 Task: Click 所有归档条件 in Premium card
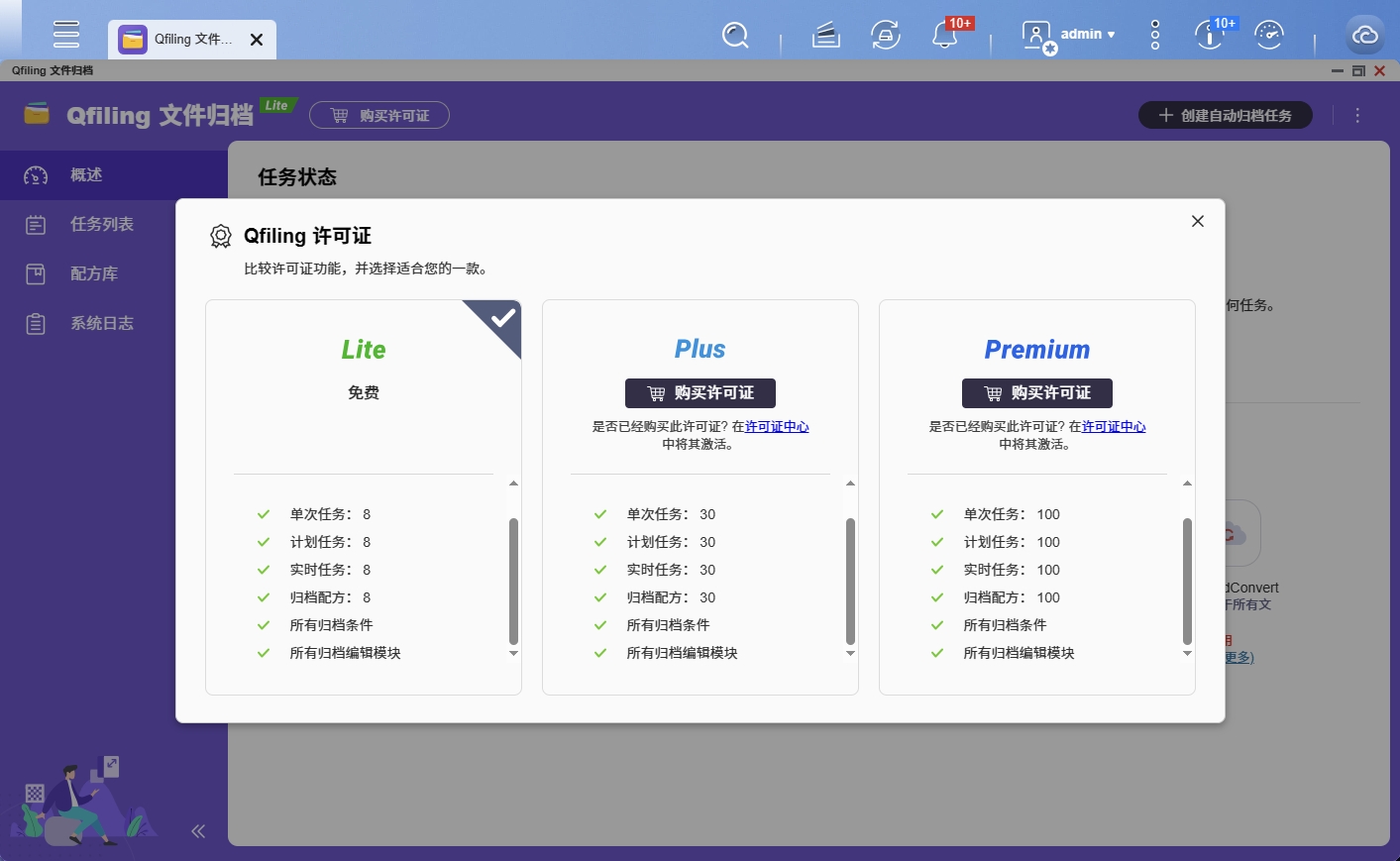pos(1005,625)
